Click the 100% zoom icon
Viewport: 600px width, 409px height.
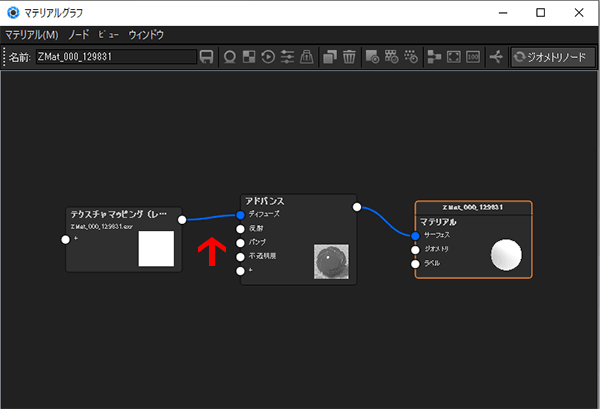coord(473,57)
